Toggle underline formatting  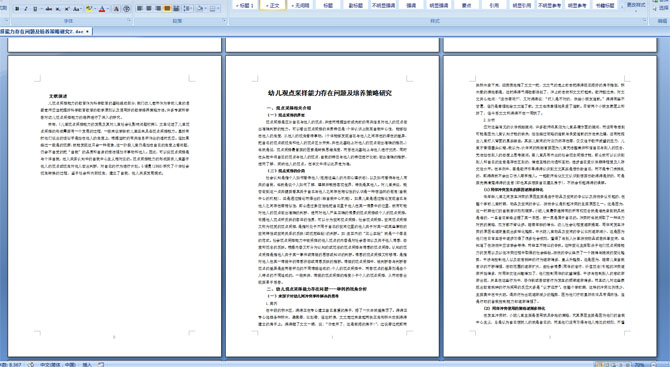(x=35, y=9)
